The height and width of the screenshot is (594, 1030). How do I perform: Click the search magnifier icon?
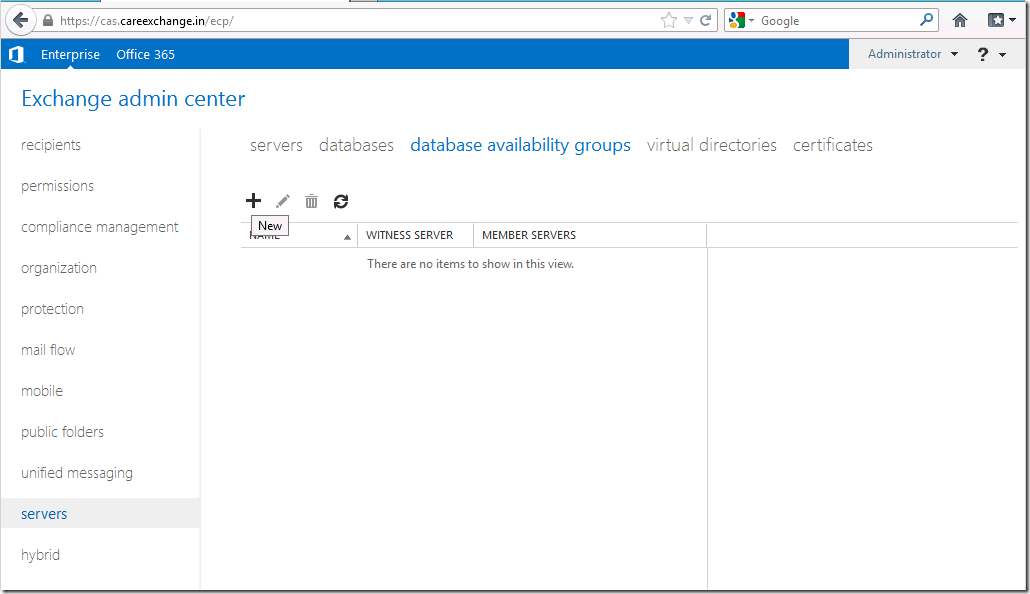[x=926, y=20]
